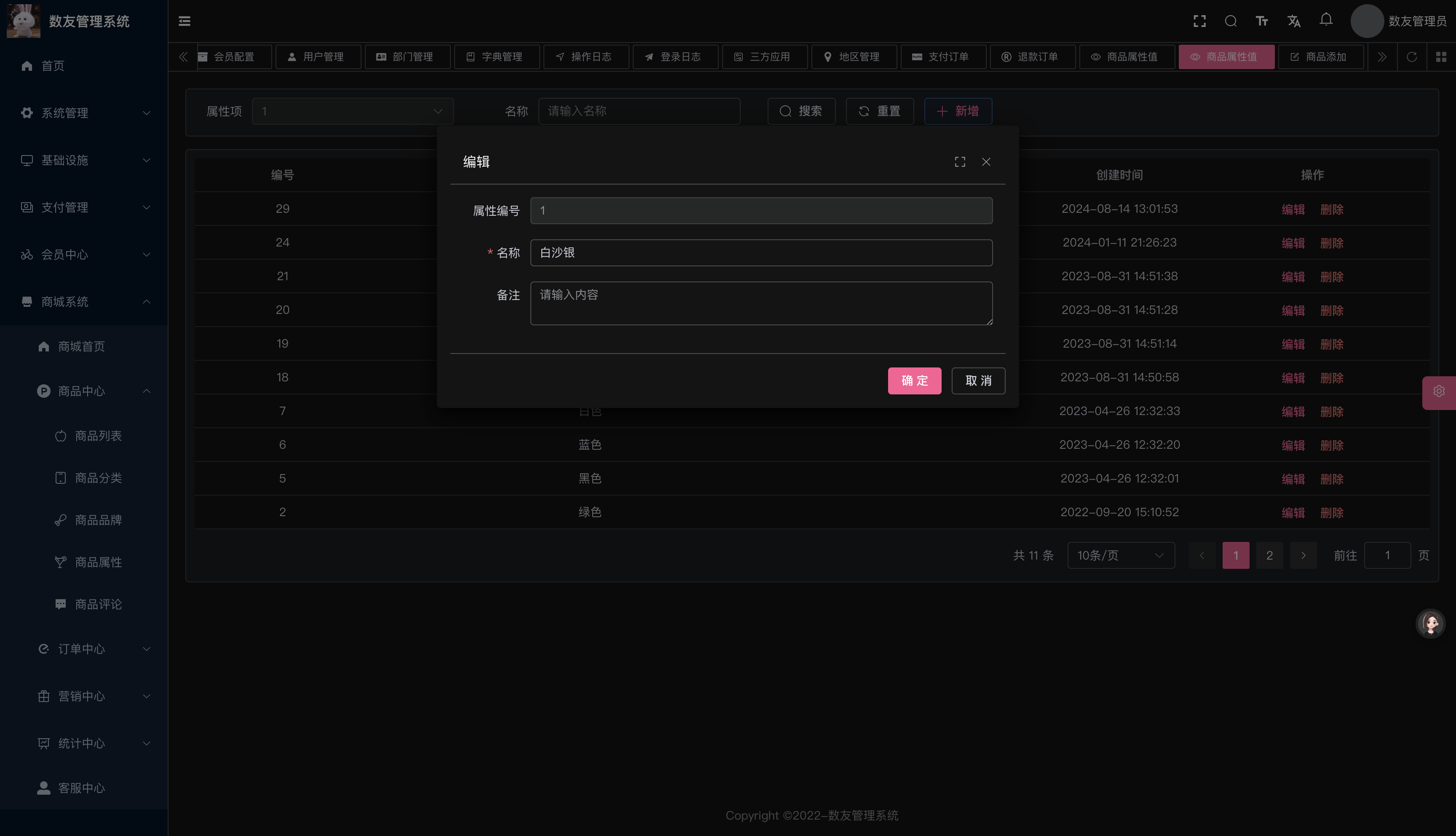Image resolution: width=1456 pixels, height=836 pixels.
Task: Switch to 商品添加 tab
Action: click(x=1321, y=57)
